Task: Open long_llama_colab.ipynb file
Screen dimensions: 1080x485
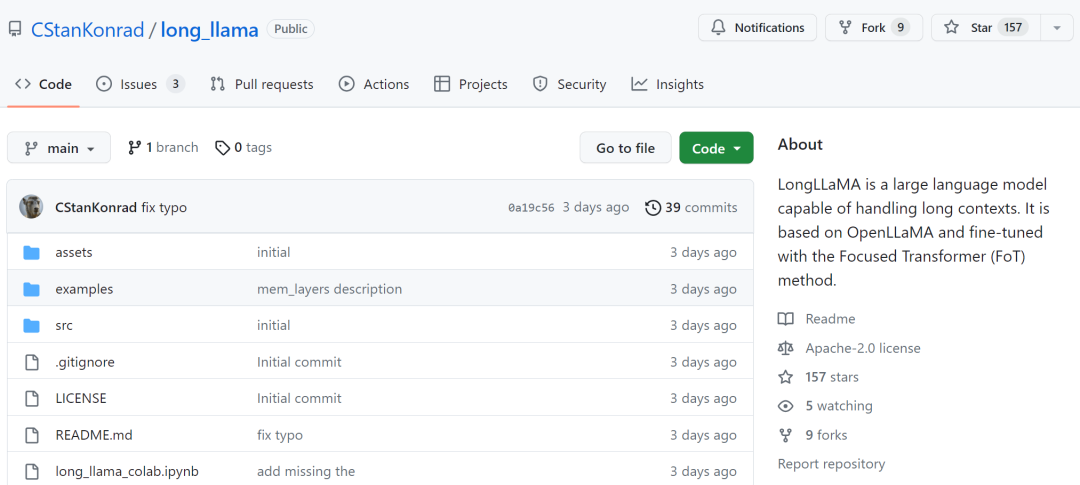Action: pyautogui.click(x=127, y=471)
